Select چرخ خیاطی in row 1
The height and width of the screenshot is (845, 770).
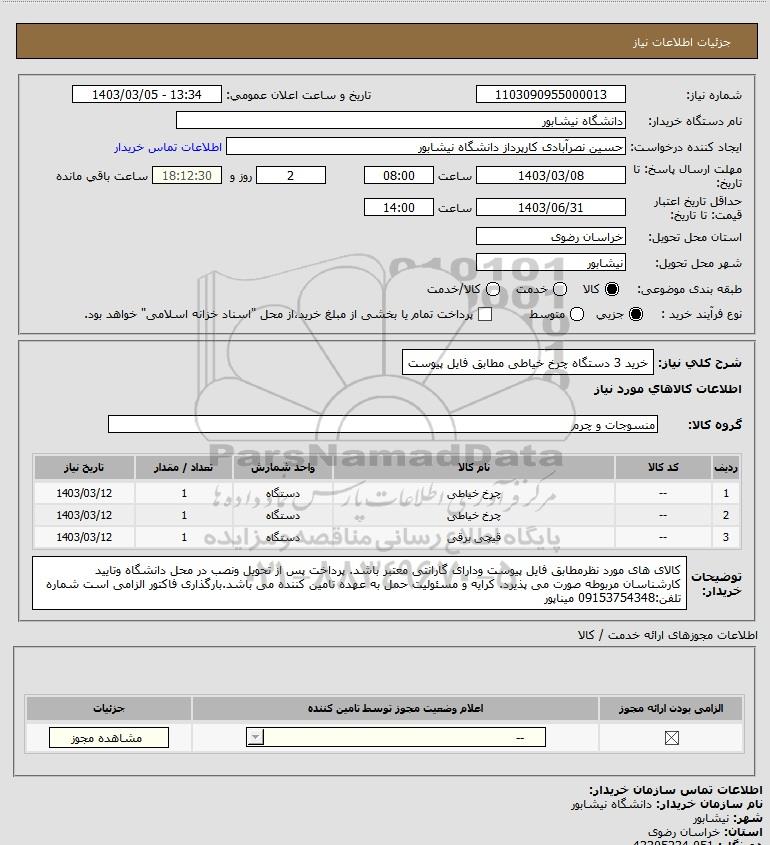click(474, 493)
